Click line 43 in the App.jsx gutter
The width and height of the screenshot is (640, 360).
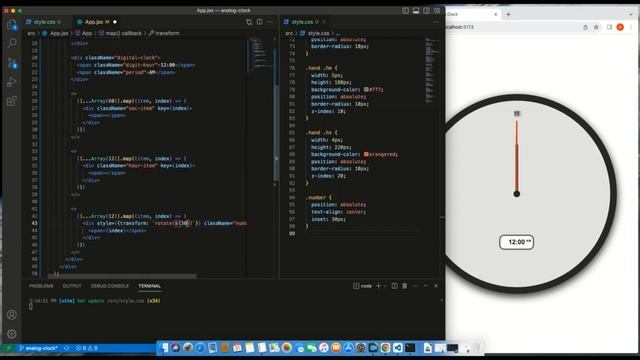coord(34,223)
